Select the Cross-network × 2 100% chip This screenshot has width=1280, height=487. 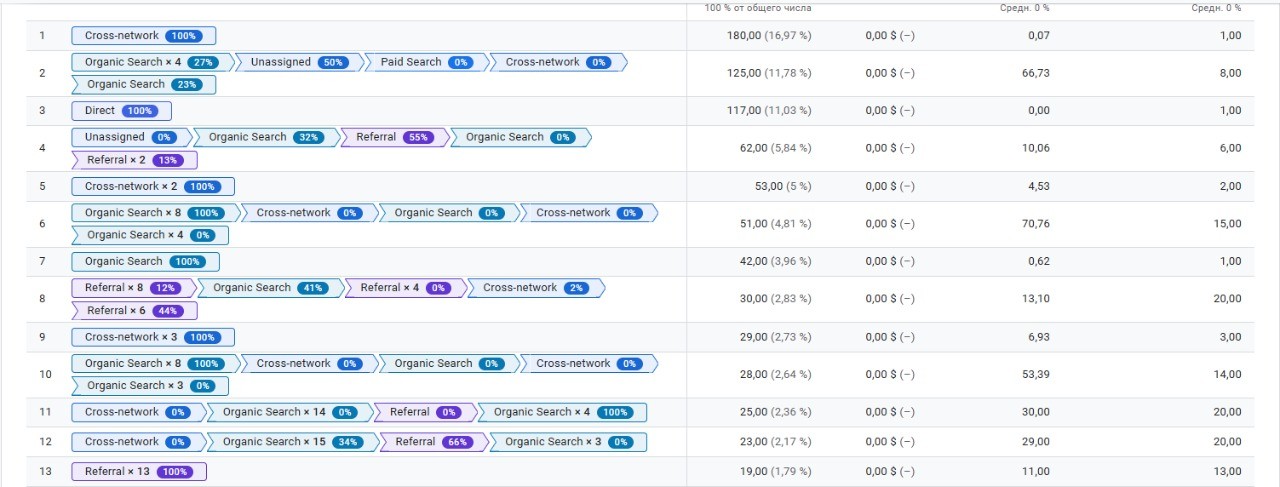tap(152, 186)
